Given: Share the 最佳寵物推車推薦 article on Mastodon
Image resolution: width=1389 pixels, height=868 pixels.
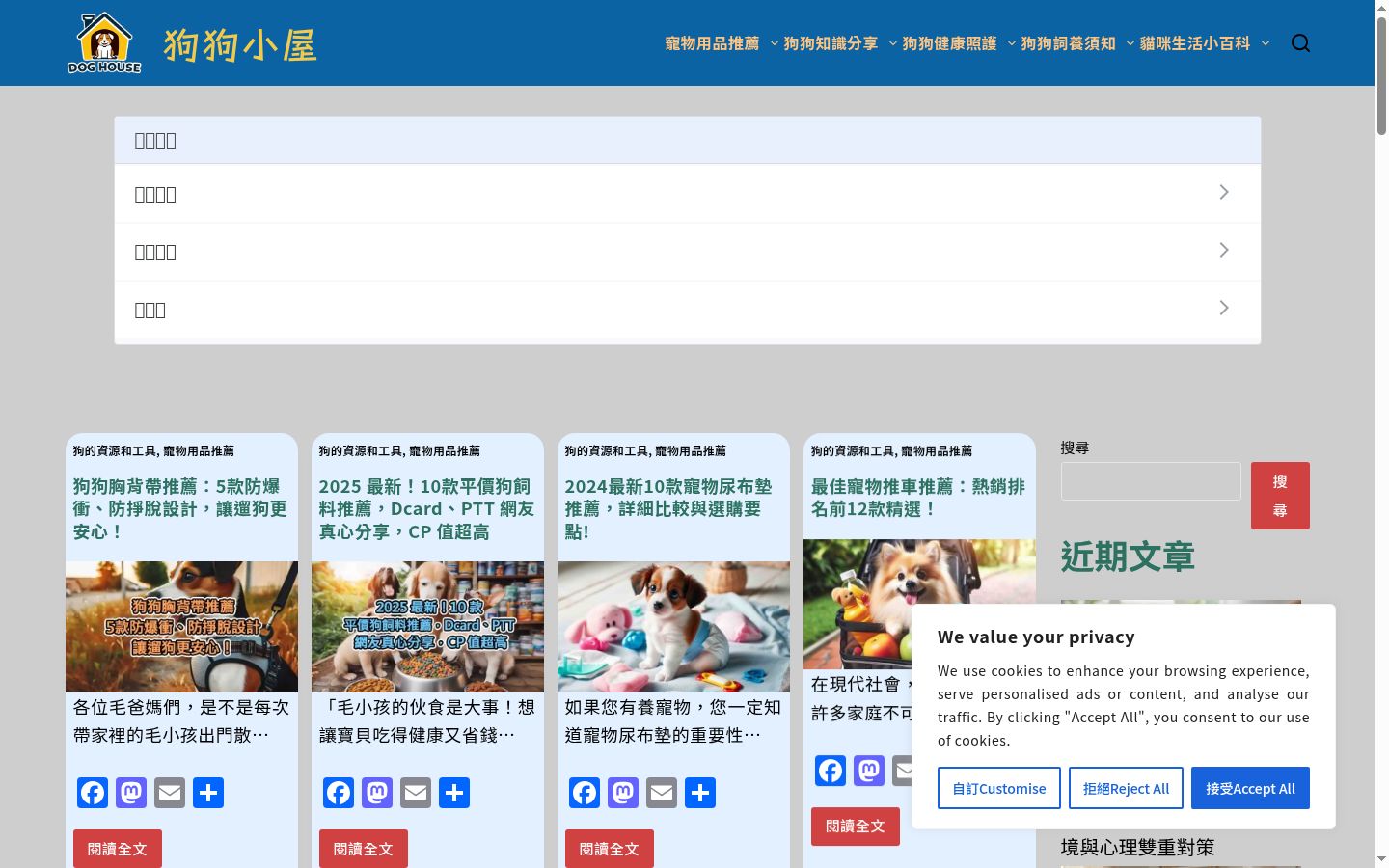Looking at the screenshot, I should (869, 771).
